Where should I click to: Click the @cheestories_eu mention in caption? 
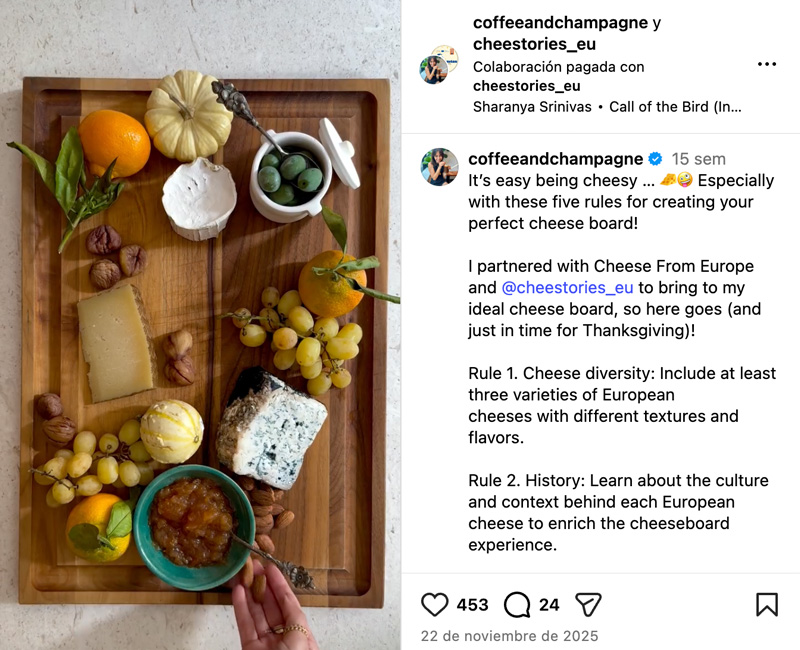(567, 288)
